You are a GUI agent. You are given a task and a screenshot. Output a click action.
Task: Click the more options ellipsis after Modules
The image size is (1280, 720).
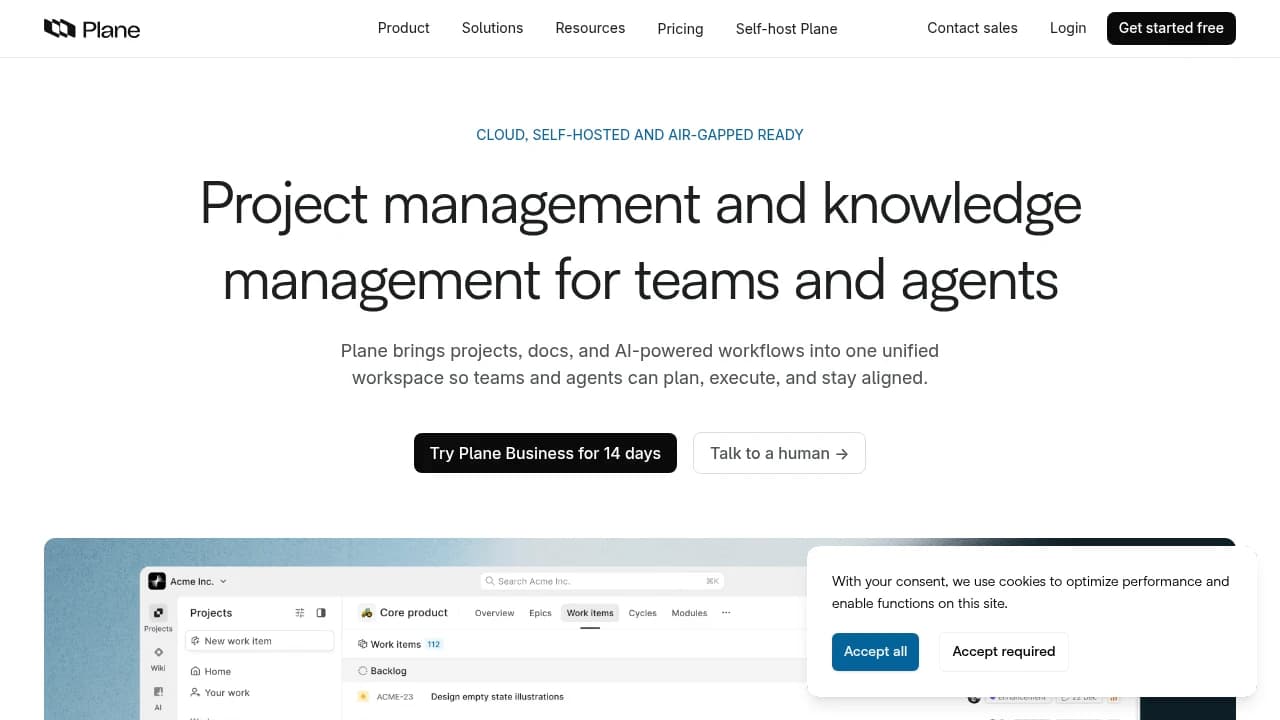coord(726,613)
